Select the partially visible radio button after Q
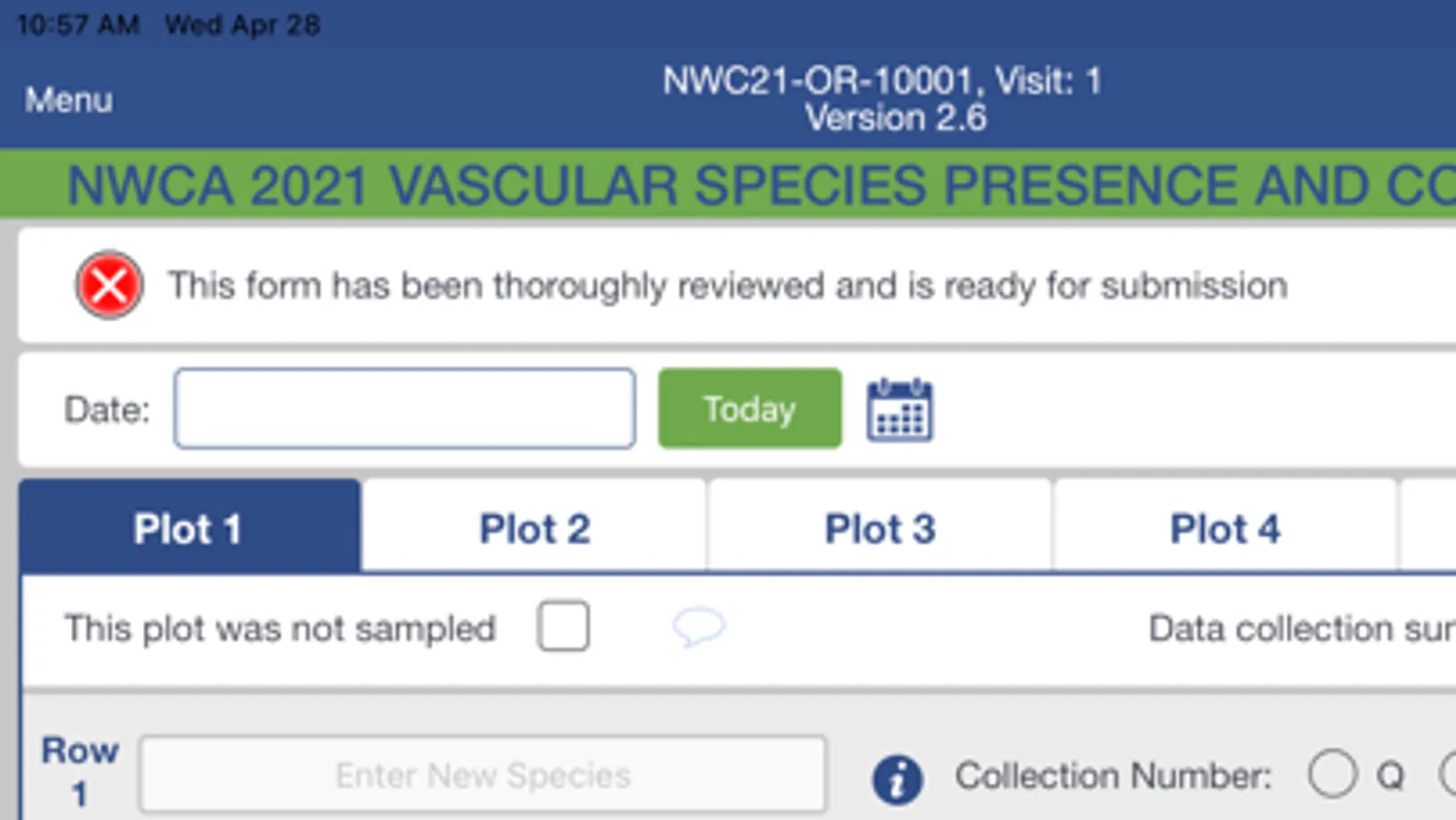 pos(1448,774)
